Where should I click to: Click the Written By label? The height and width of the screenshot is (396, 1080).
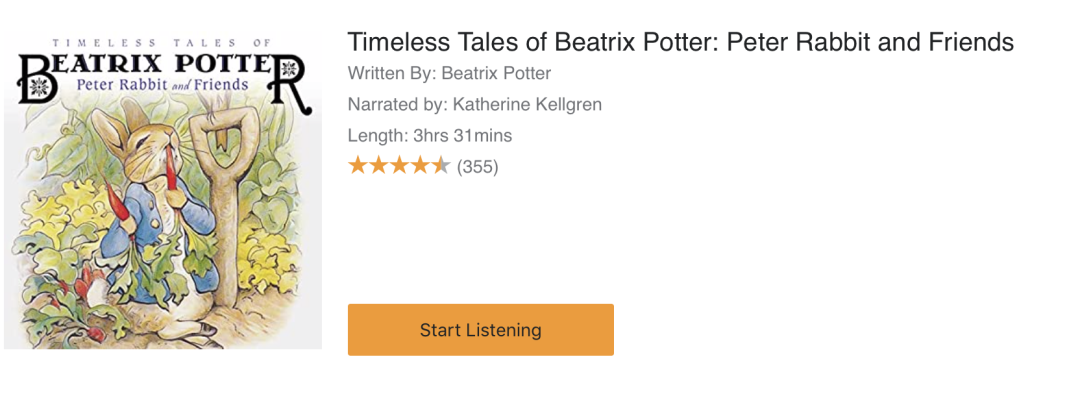392,73
